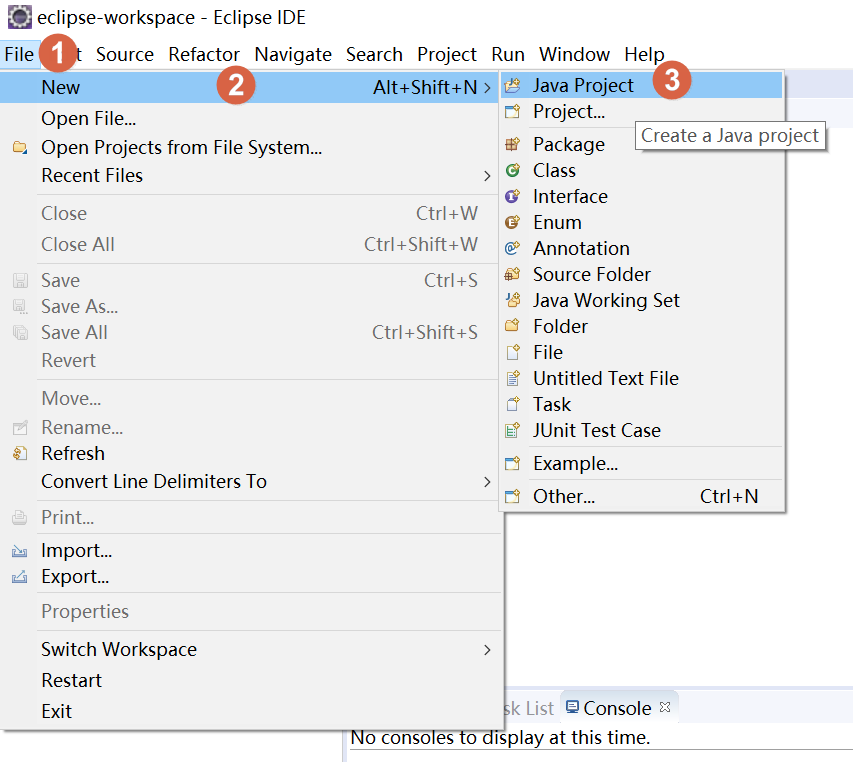853x762 pixels.
Task: Expand the Recent Files submenu arrow
Action: click(x=487, y=176)
